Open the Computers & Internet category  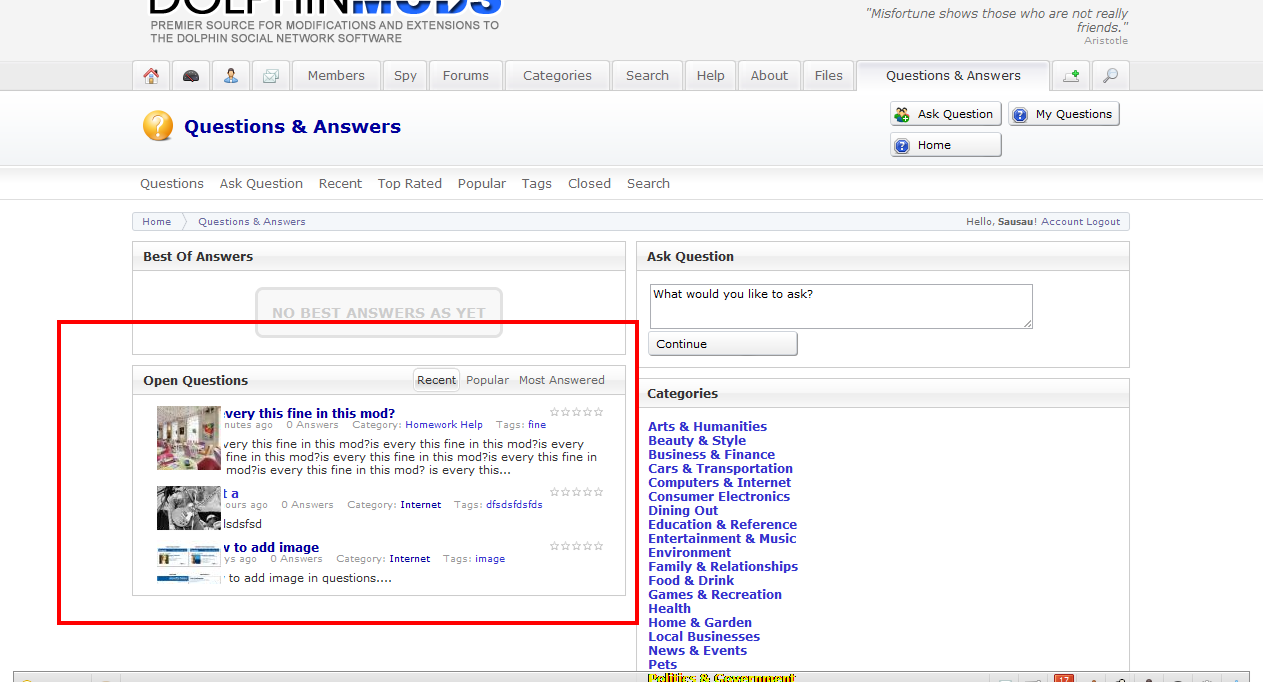point(719,483)
